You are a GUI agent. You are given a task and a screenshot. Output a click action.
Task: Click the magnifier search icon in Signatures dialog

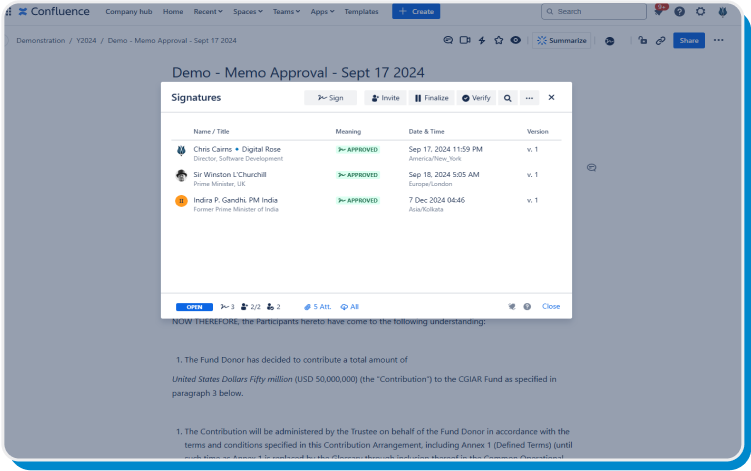(x=508, y=98)
